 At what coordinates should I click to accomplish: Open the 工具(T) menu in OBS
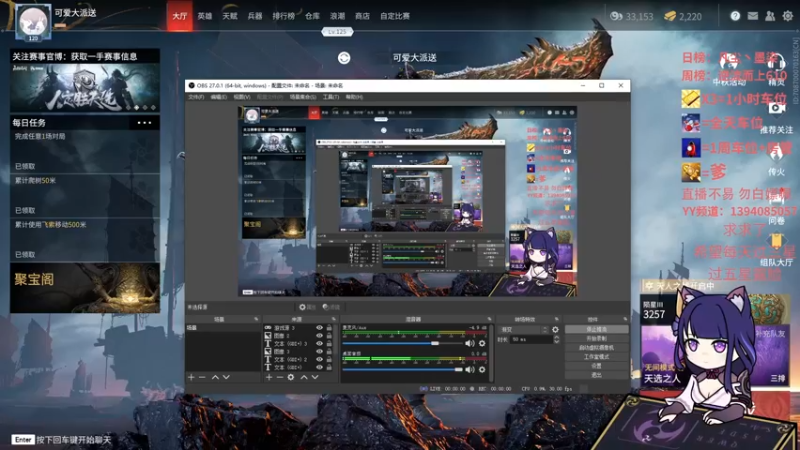pyautogui.click(x=331, y=97)
